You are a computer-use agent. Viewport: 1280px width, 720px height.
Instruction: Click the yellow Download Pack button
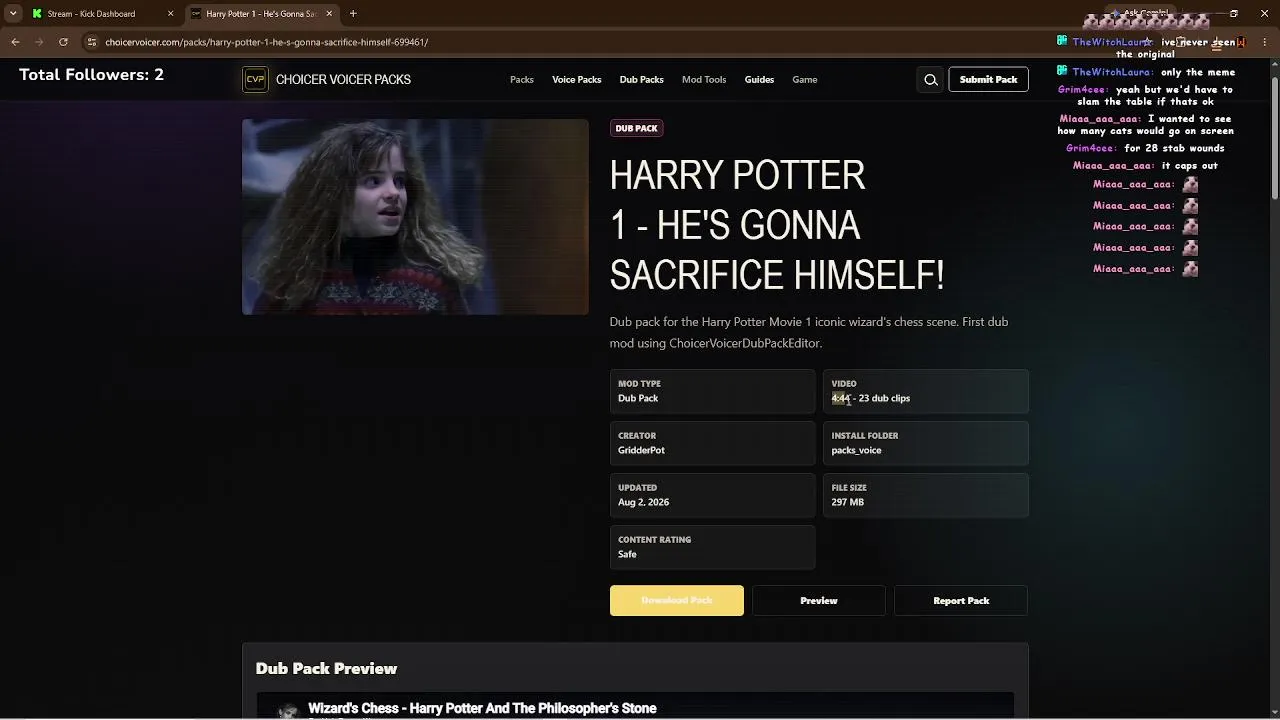[x=677, y=601]
